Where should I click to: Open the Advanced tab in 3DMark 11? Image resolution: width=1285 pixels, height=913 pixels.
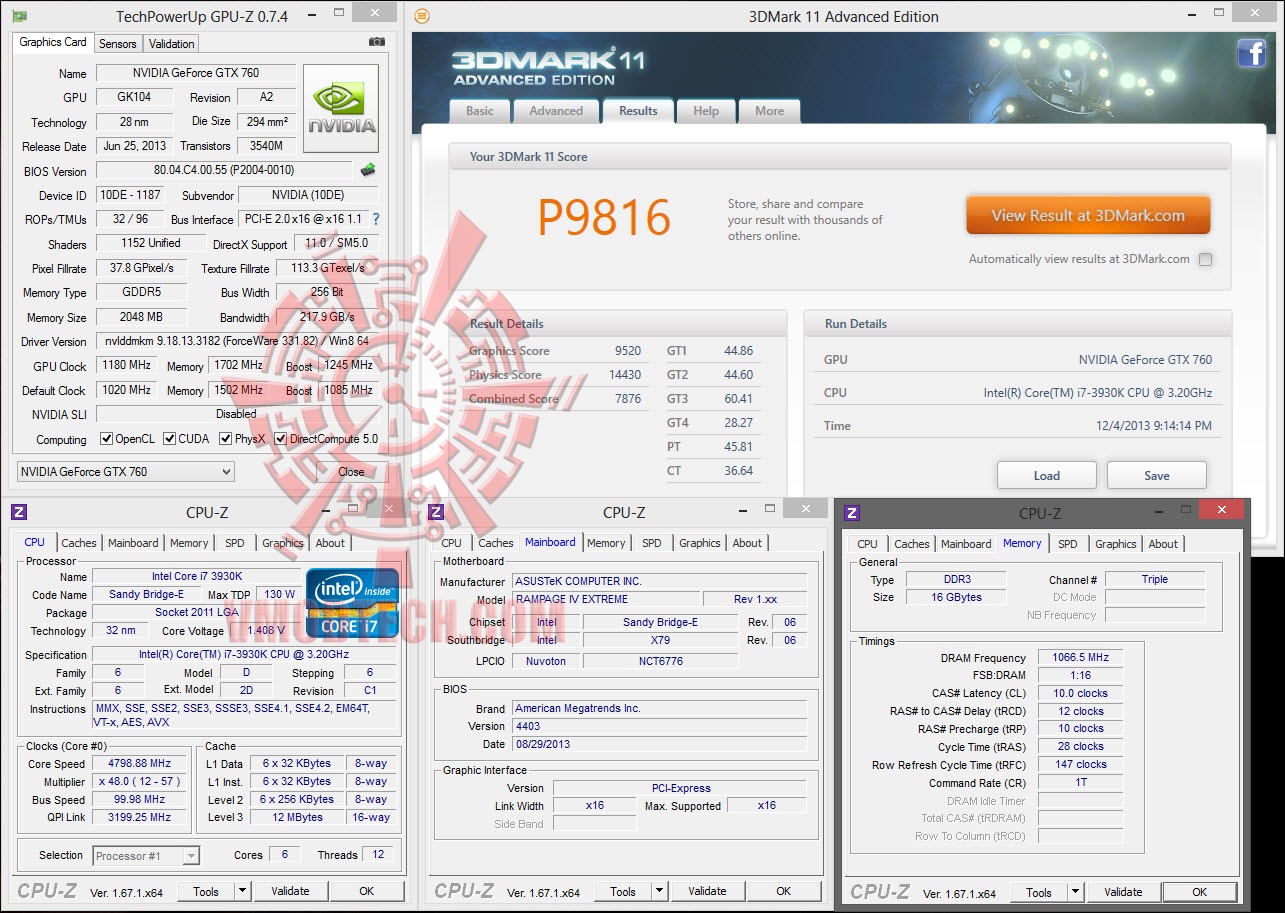[x=556, y=111]
